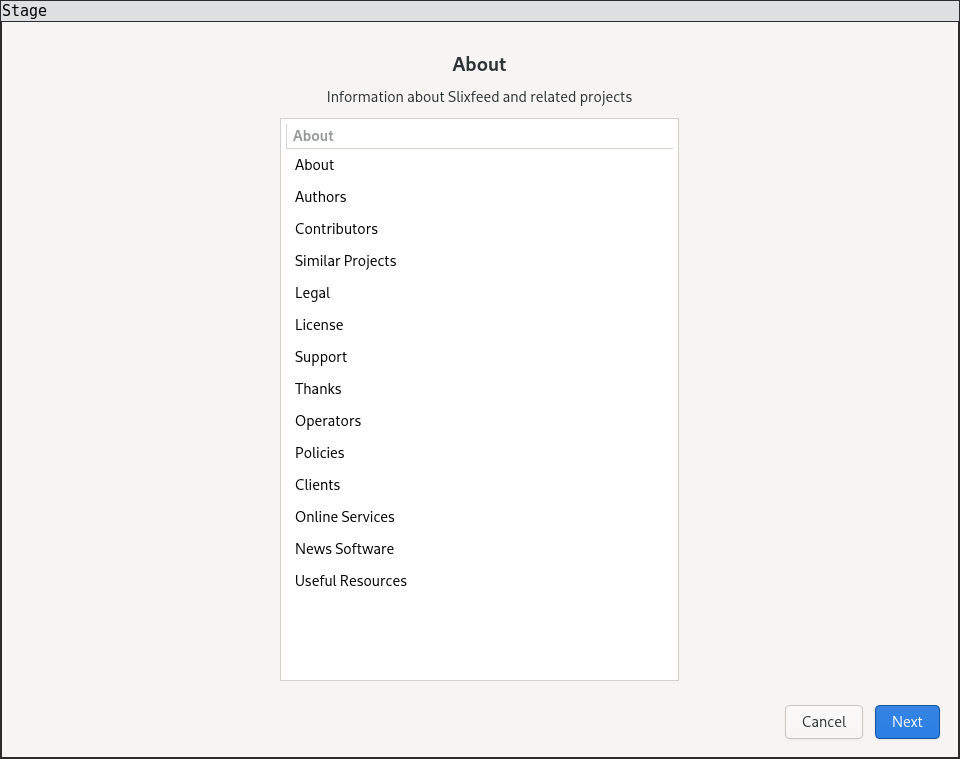The image size is (960, 759).
Task: Select the Contributors option
Action: pyautogui.click(x=336, y=229)
